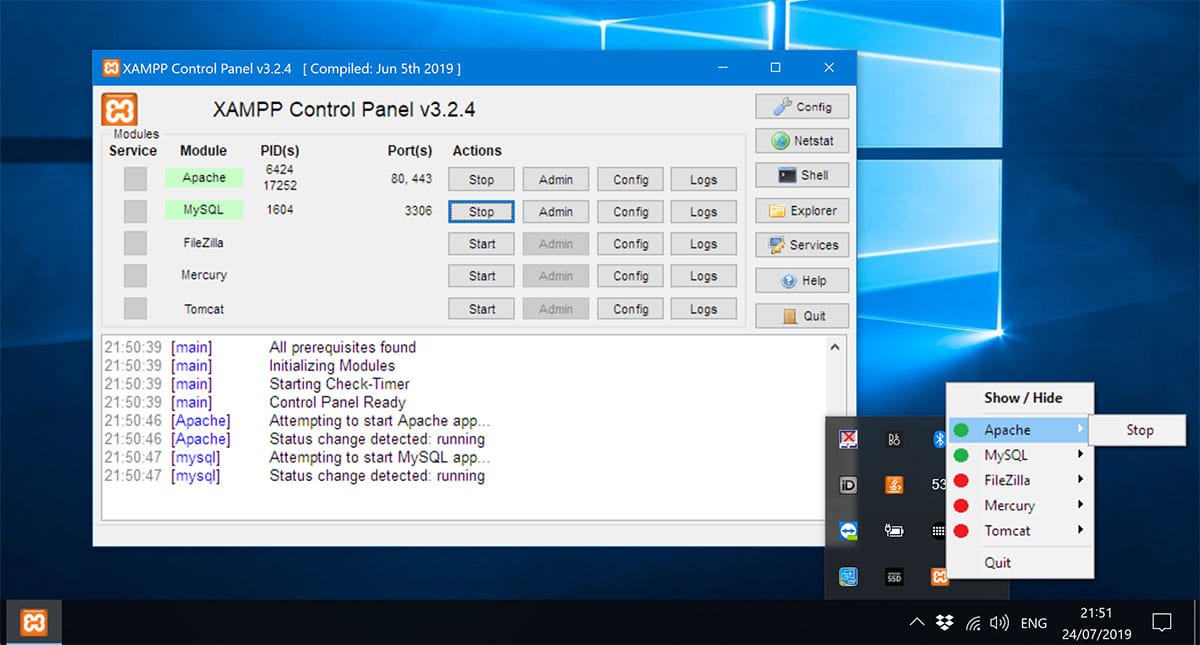View Logs for Mercury
Screen dimensions: 1200x645
coord(703,276)
